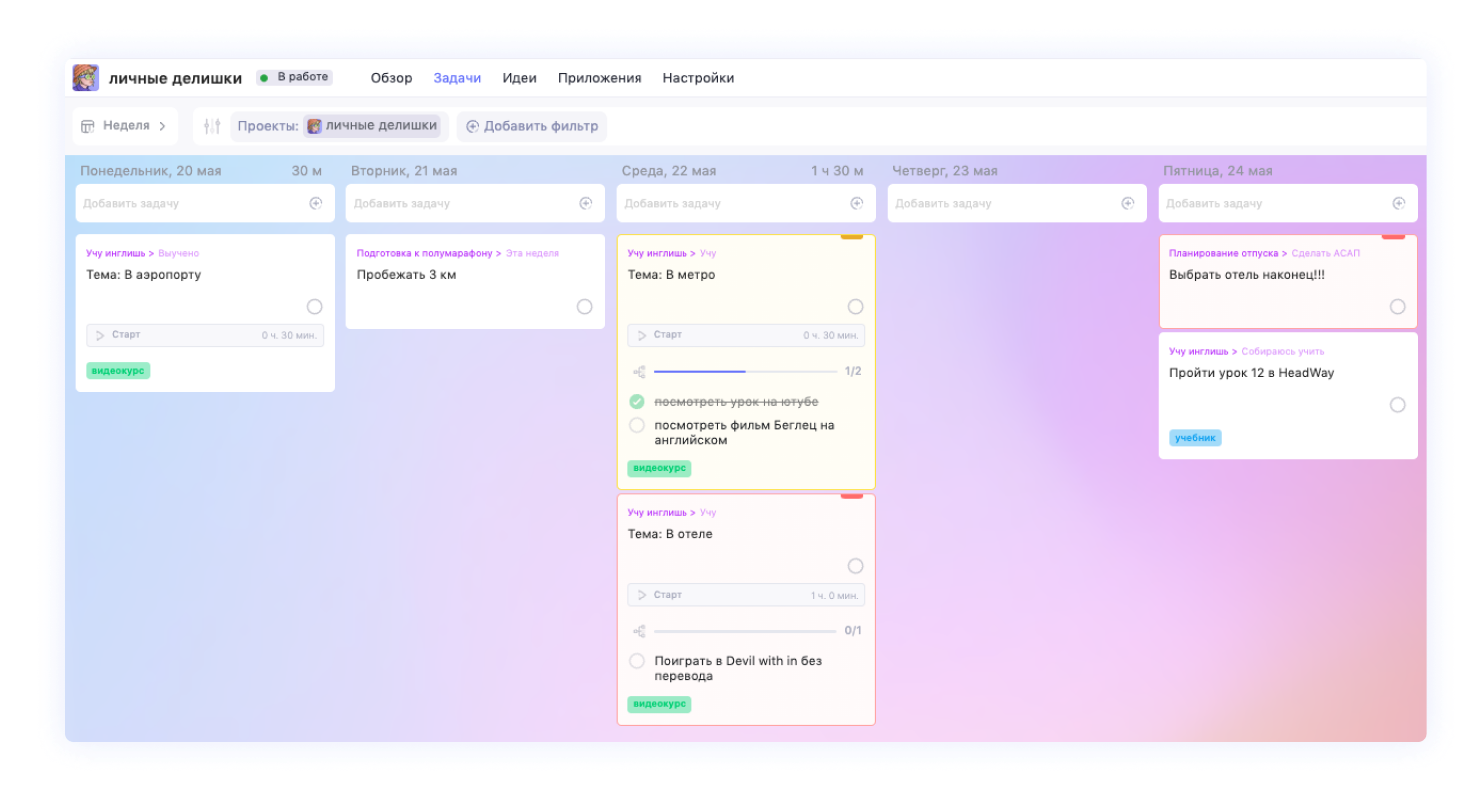This screenshot has height=800, width=1464.
Task: Open the В работе project status dropdown
Action: click(294, 78)
